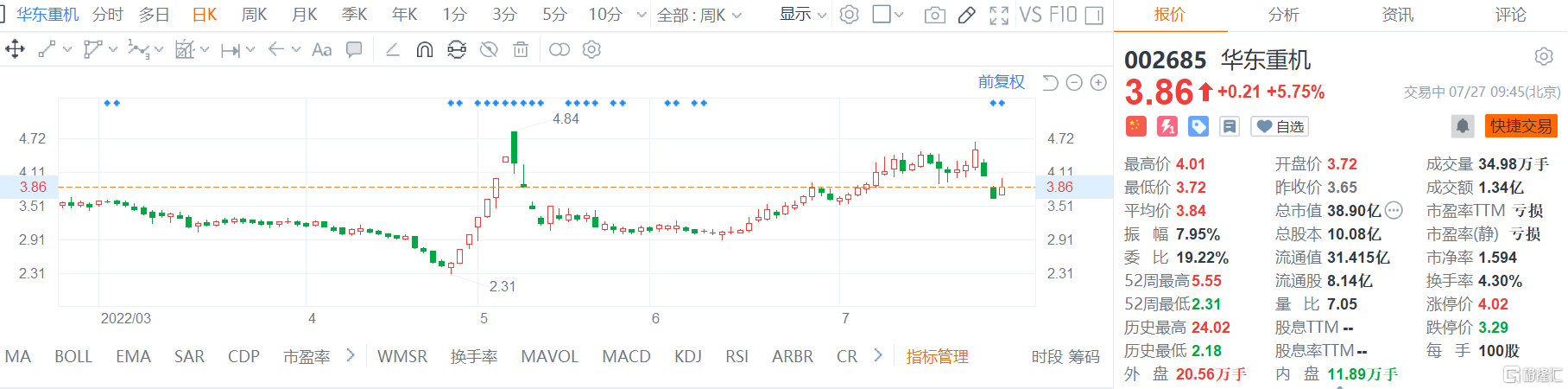Select the eraser pencil tool

[x=393, y=49]
